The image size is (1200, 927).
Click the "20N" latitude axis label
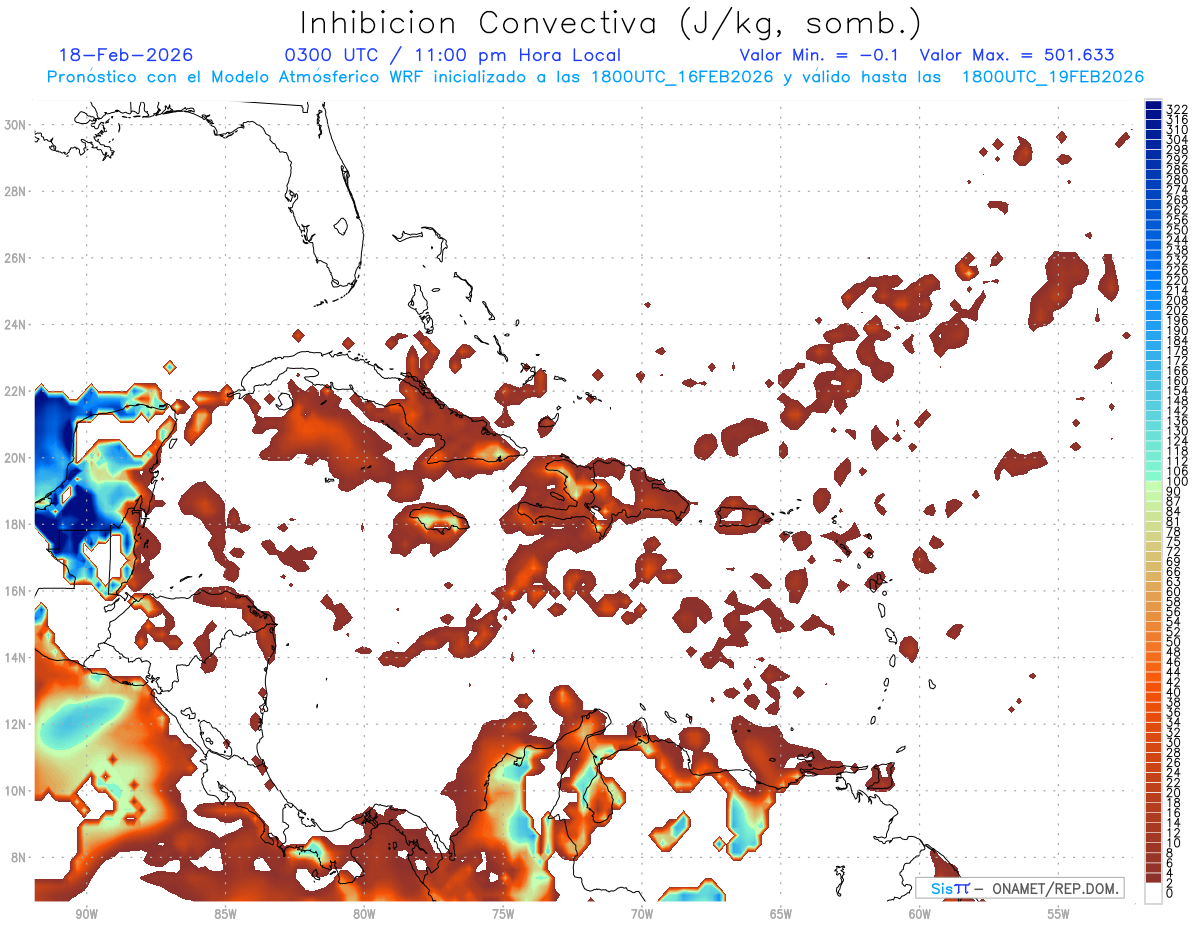(x=16, y=458)
